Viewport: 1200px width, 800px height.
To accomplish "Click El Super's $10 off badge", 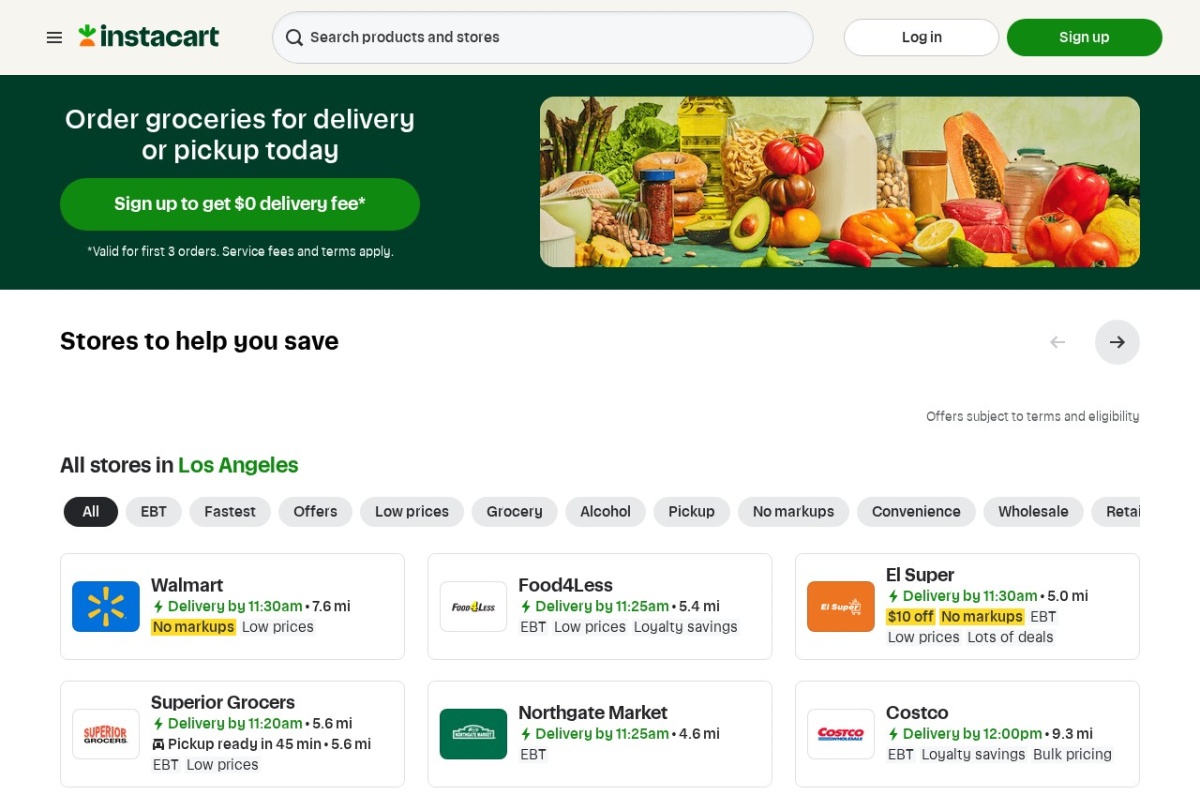I will point(910,617).
